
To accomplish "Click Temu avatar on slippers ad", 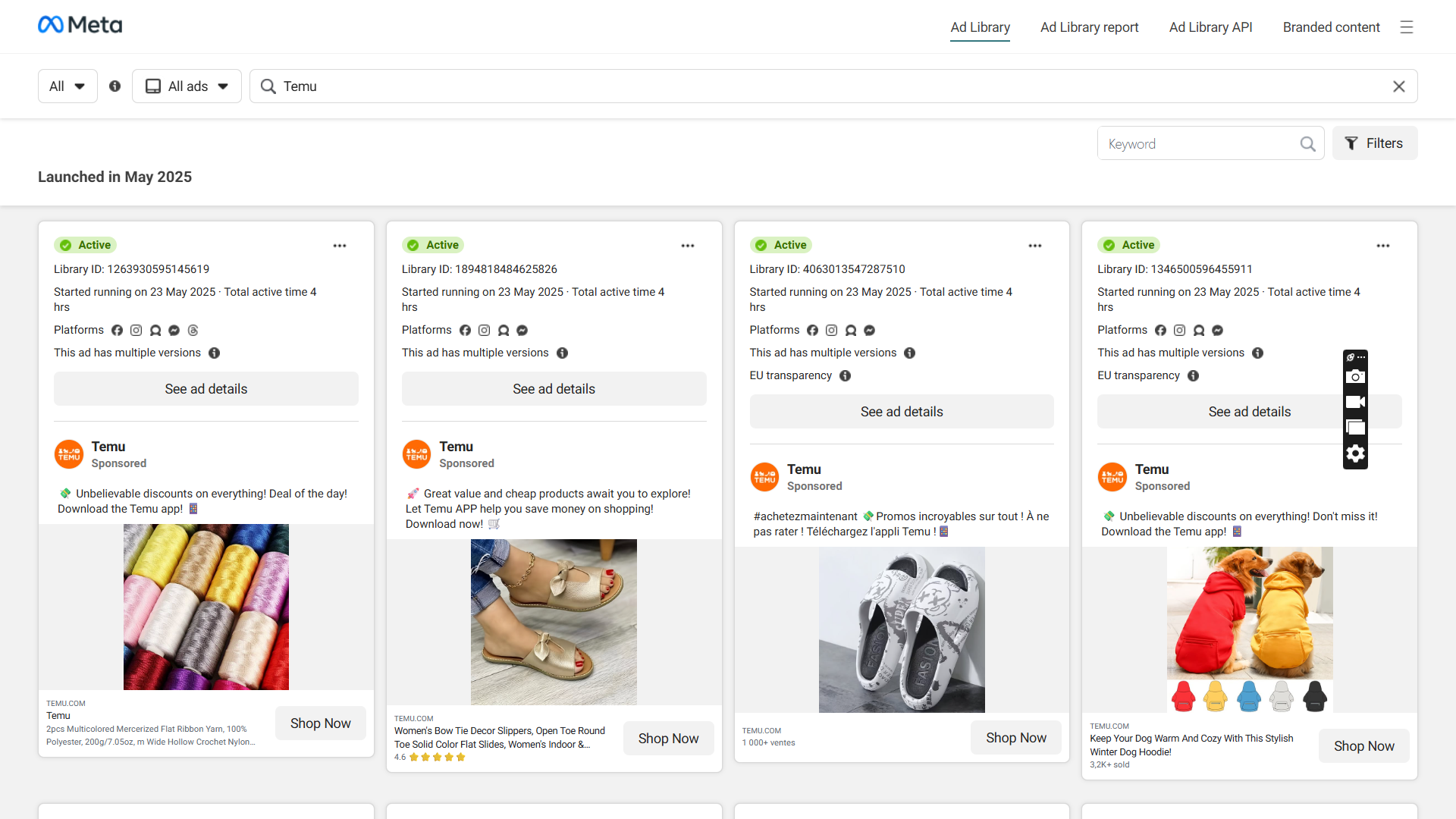I will click(x=416, y=455).
